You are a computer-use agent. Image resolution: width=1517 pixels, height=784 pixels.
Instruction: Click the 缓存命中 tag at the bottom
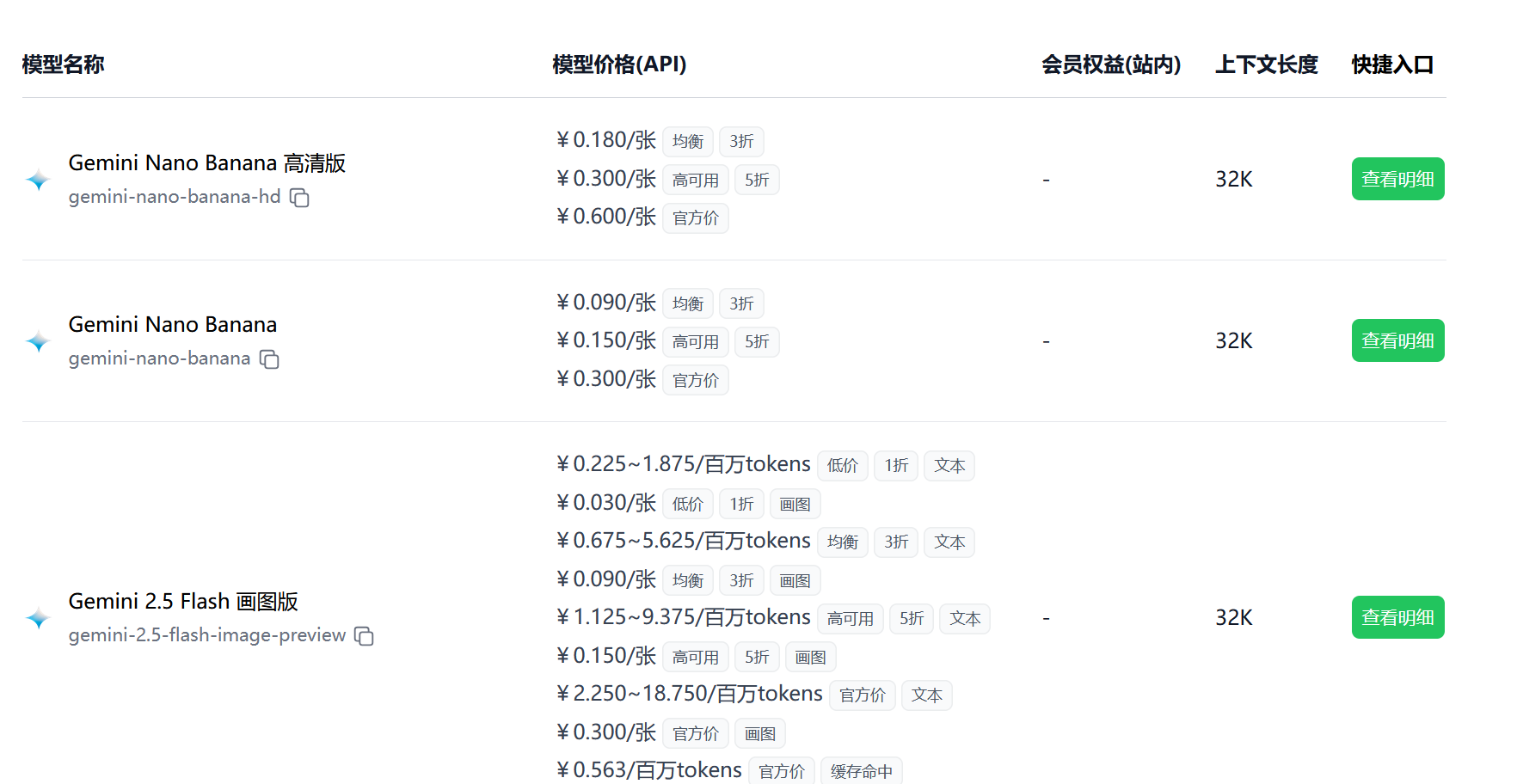[x=861, y=771]
